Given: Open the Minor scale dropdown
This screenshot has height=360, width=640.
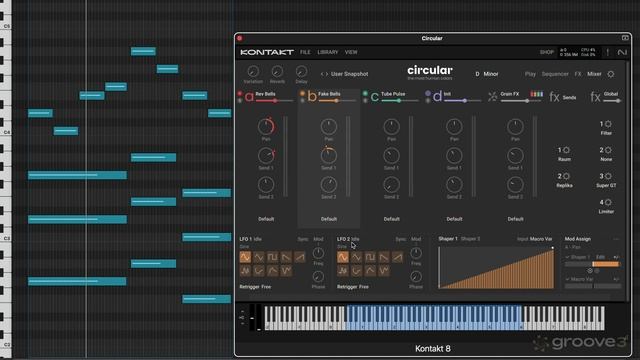Looking at the screenshot, I should (x=491, y=74).
